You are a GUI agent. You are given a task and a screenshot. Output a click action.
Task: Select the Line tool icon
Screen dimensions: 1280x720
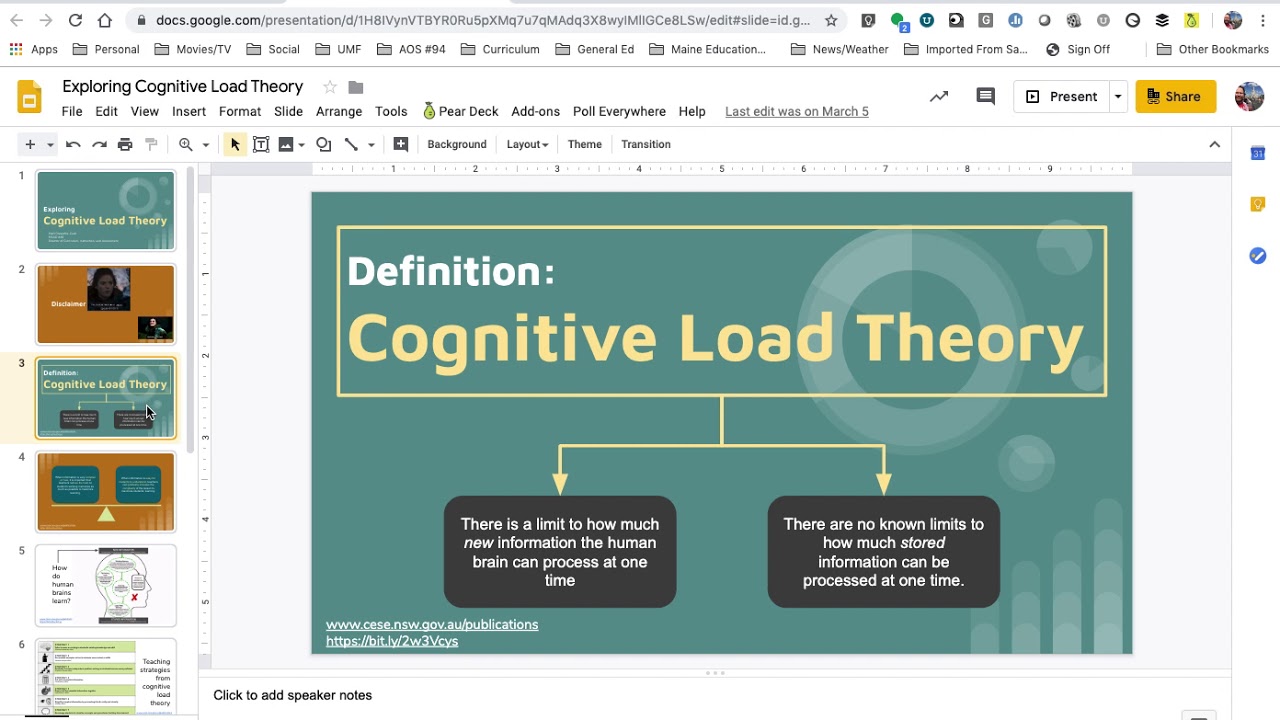coord(351,144)
